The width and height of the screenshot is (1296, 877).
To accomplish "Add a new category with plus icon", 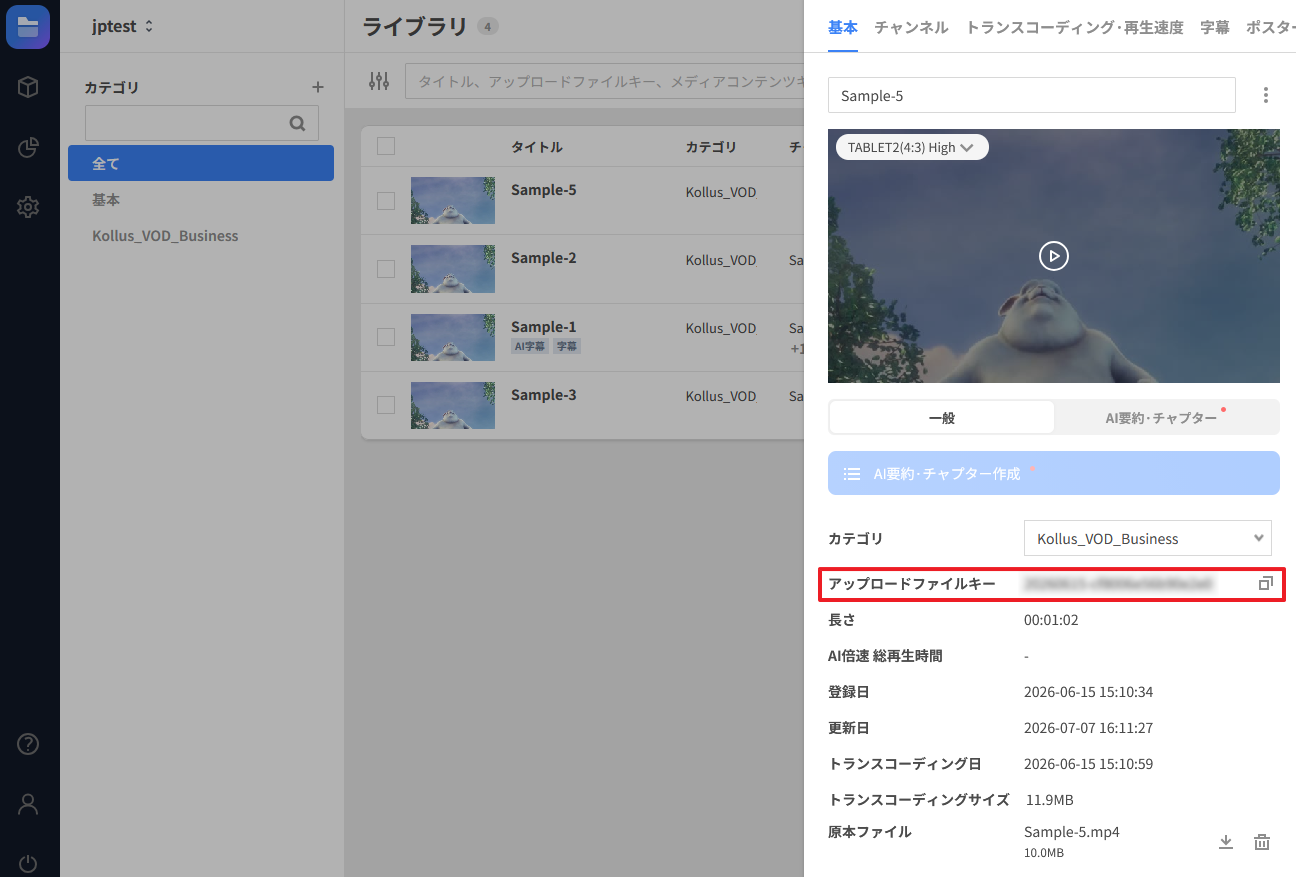I will click(x=318, y=87).
